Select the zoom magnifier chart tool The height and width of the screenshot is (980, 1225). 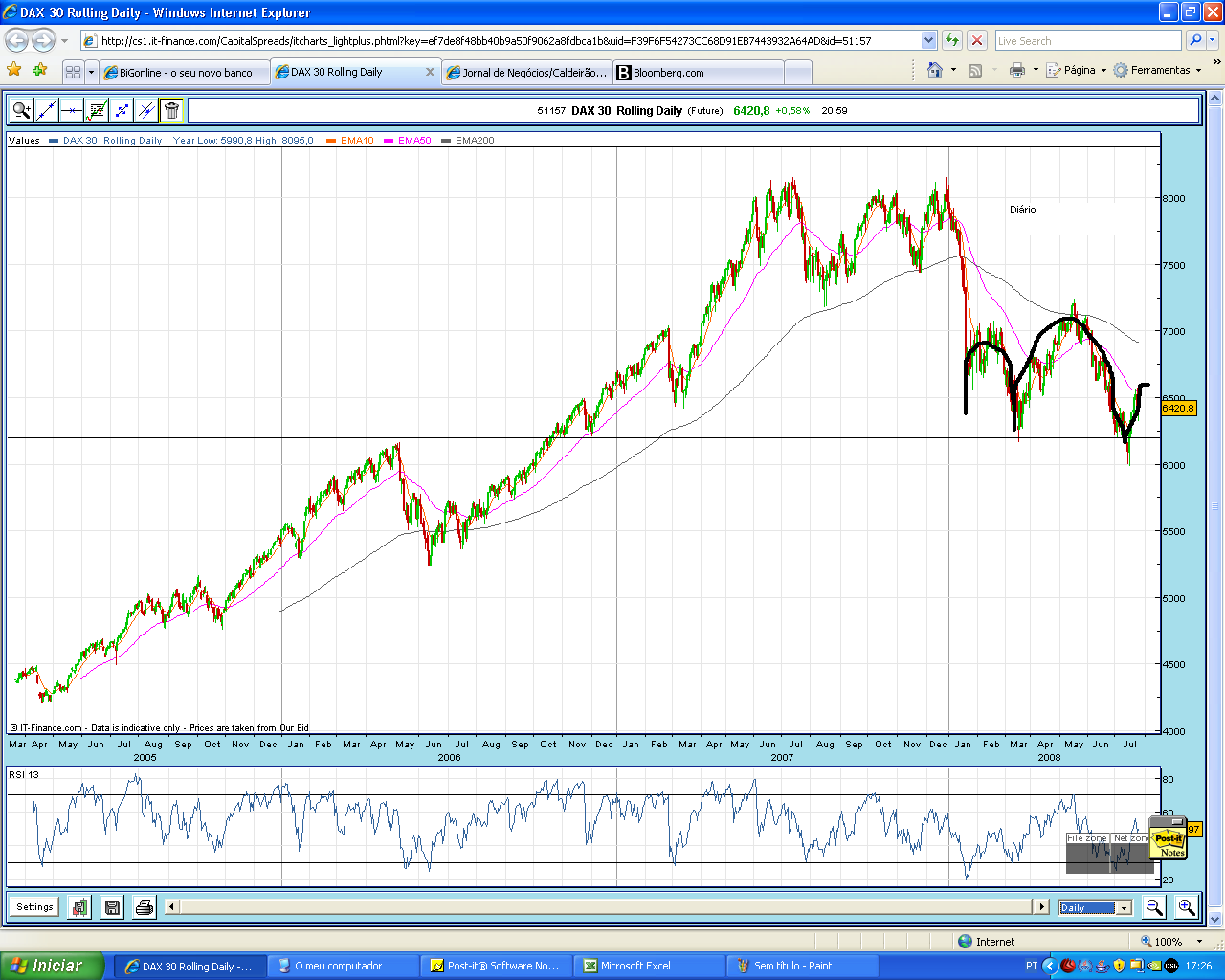22,110
